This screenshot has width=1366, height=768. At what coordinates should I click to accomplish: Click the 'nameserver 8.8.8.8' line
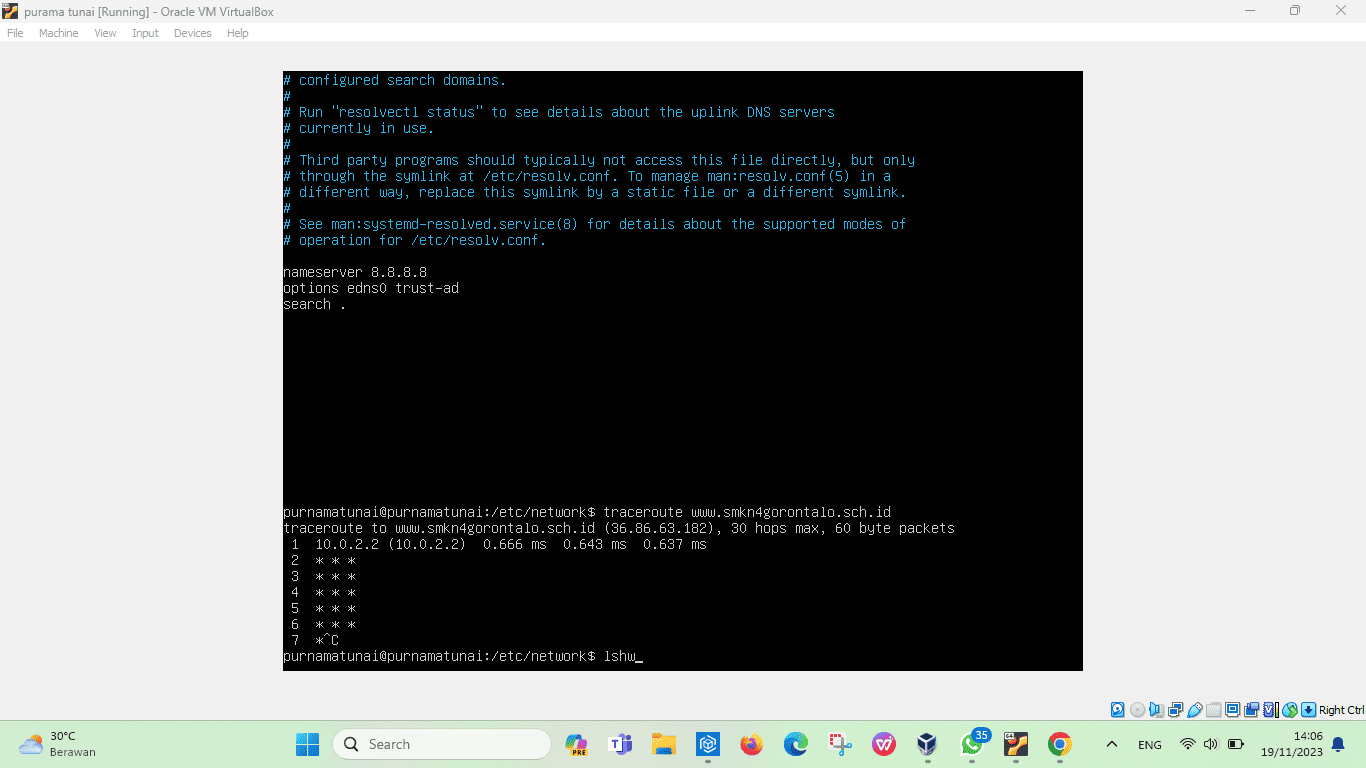click(x=355, y=272)
